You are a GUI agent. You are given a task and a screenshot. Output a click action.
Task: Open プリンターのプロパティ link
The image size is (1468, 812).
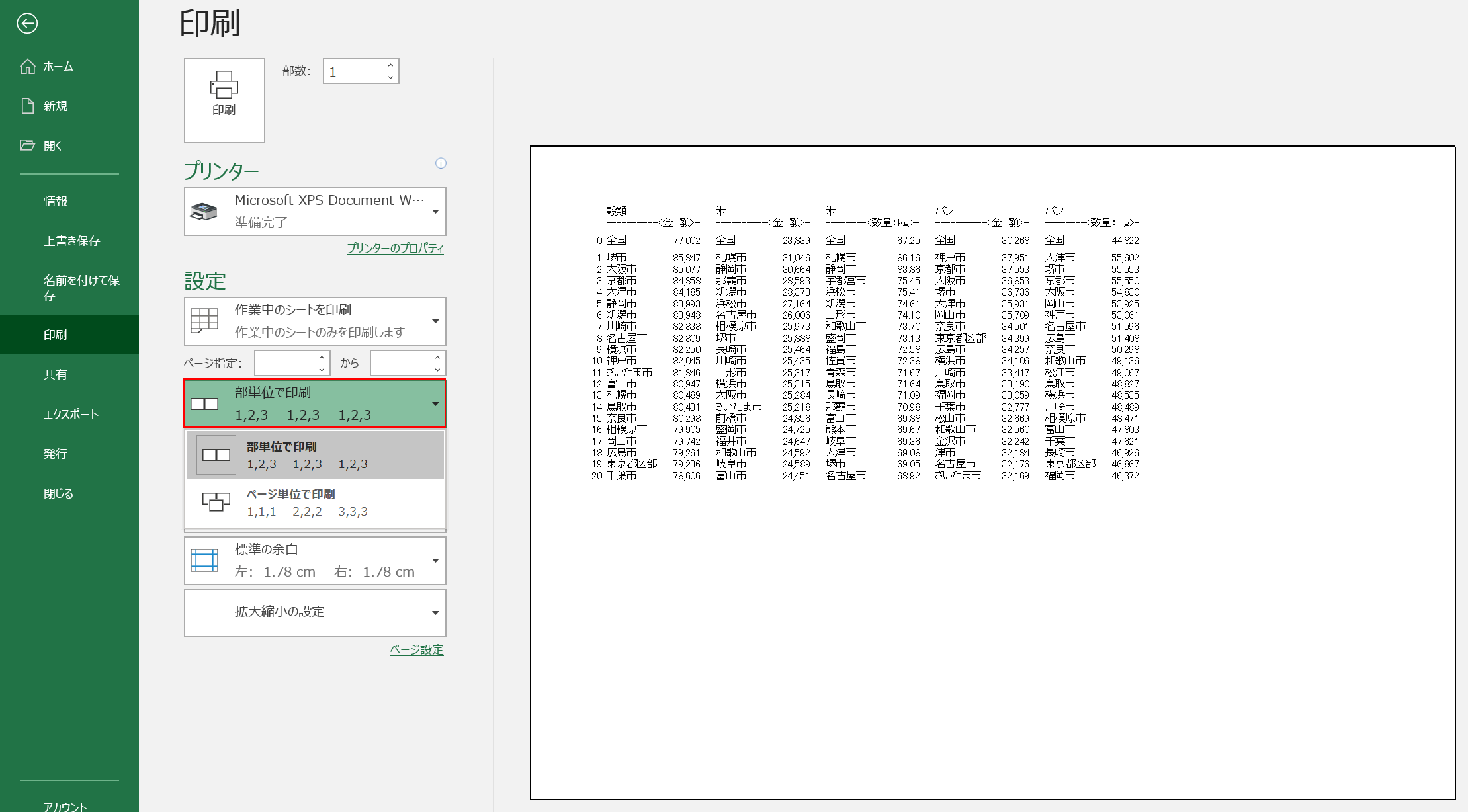(x=395, y=248)
